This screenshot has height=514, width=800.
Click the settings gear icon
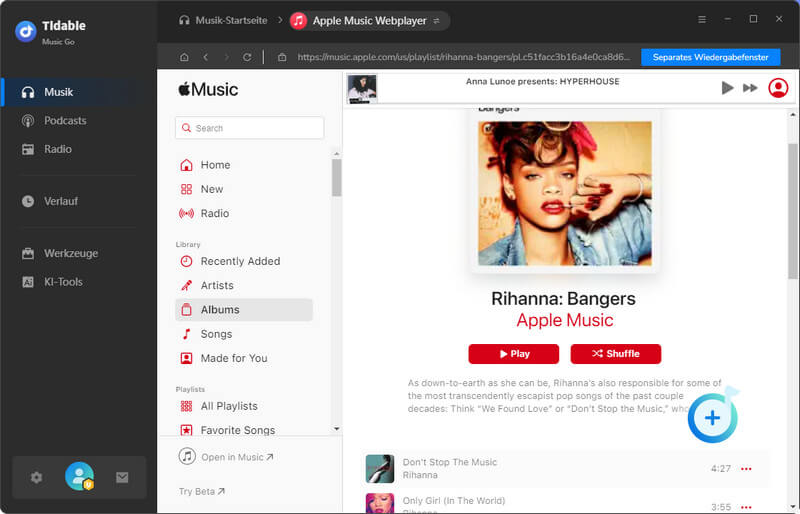coord(36,477)
